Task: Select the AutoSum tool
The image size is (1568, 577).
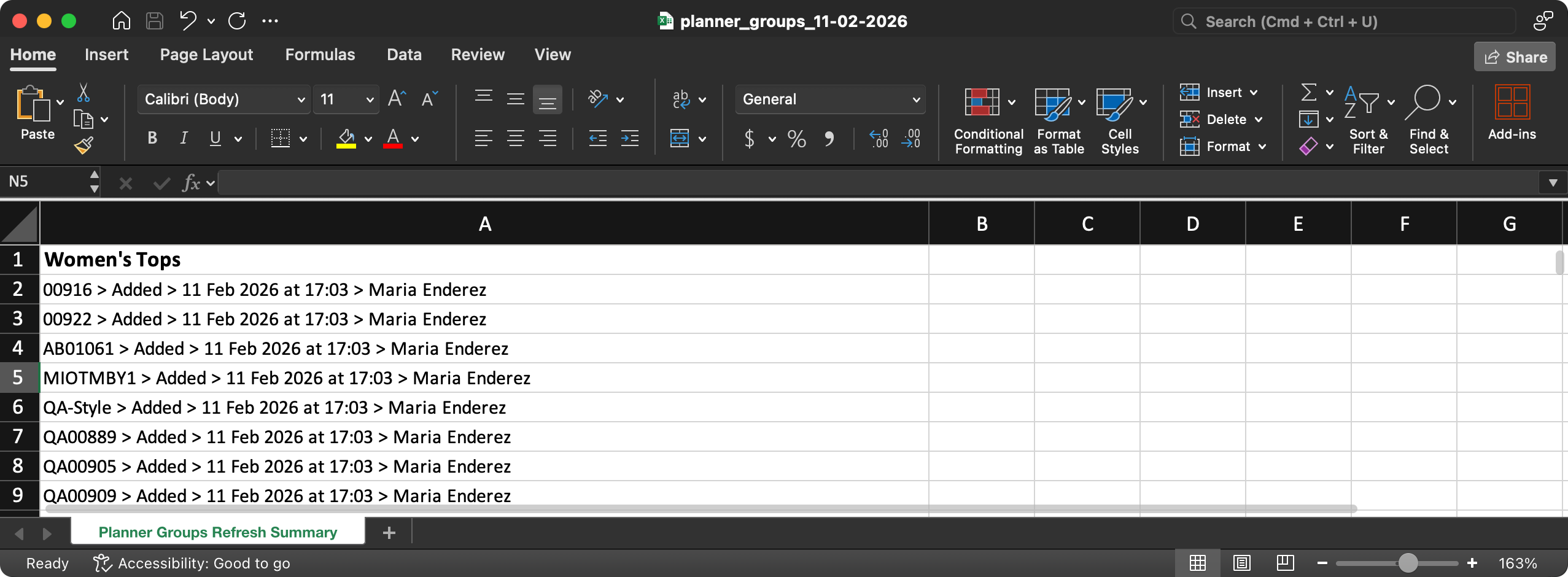Action: coord(1310,92)
